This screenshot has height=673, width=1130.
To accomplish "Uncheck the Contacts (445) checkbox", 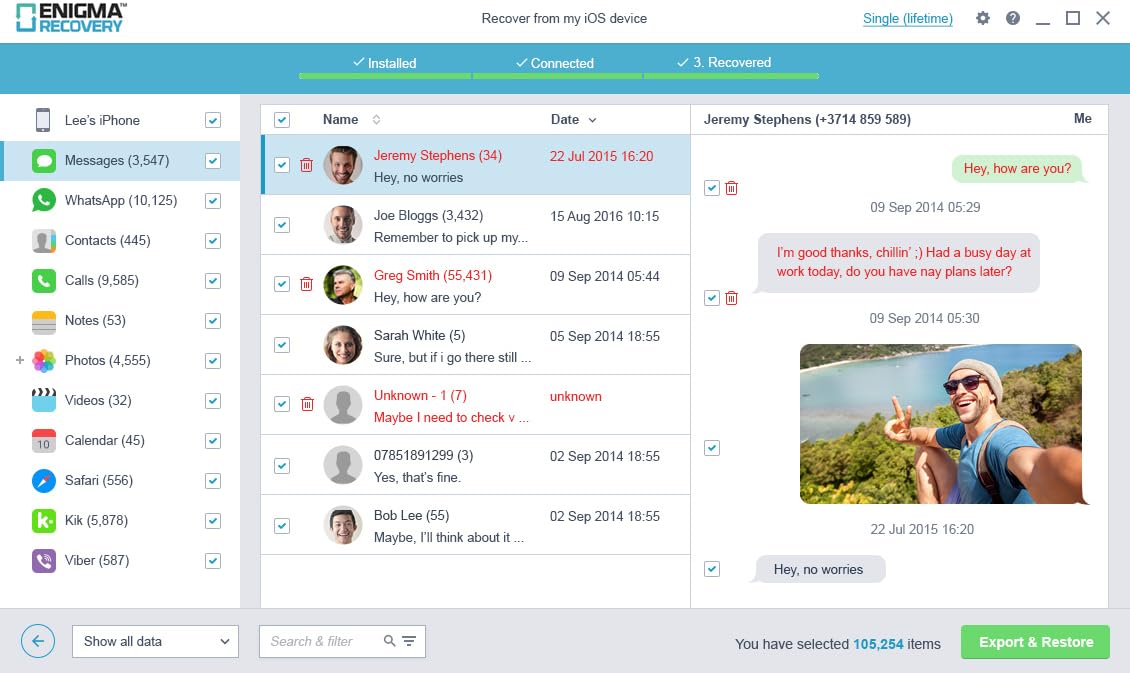I will coord(213,241).
